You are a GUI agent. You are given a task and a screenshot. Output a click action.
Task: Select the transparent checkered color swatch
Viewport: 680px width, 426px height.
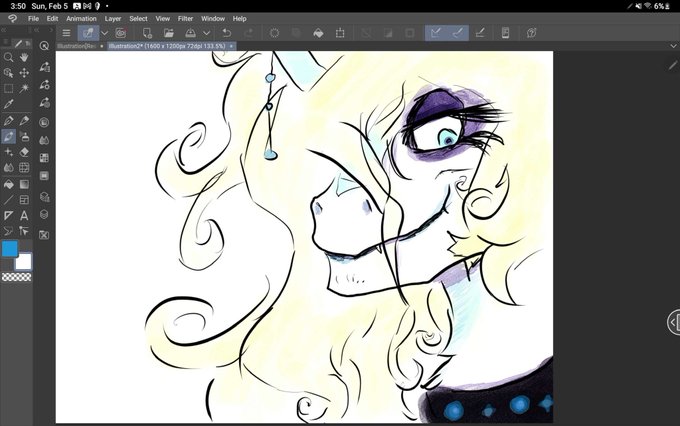(16, 277)
